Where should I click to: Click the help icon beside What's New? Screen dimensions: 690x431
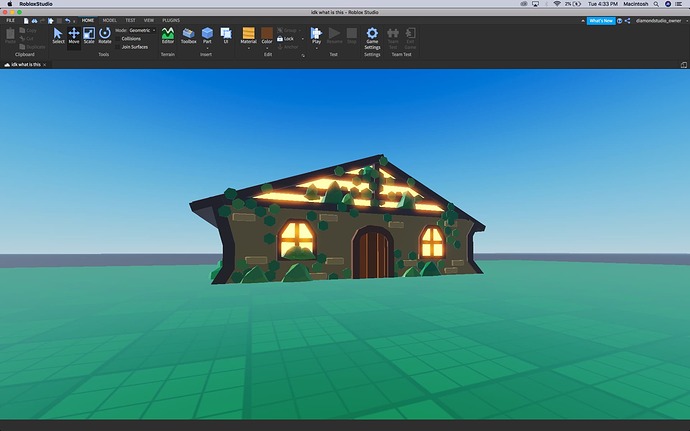tap(620, 21)
